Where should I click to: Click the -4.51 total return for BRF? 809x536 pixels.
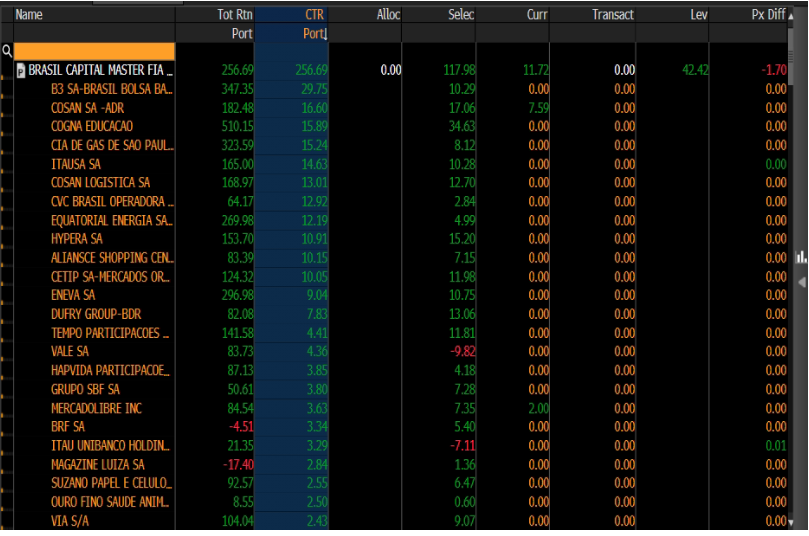(x=241, y=427)
